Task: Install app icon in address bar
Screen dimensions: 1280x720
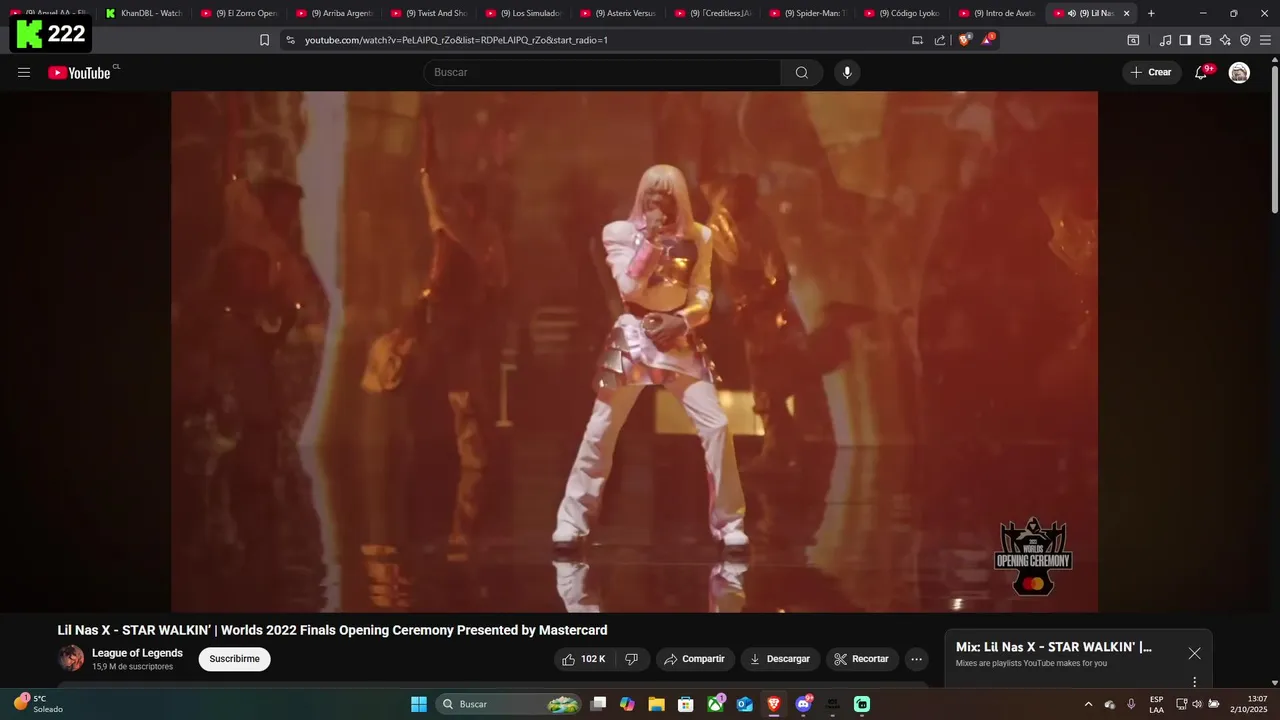Action: pos(917,40)
